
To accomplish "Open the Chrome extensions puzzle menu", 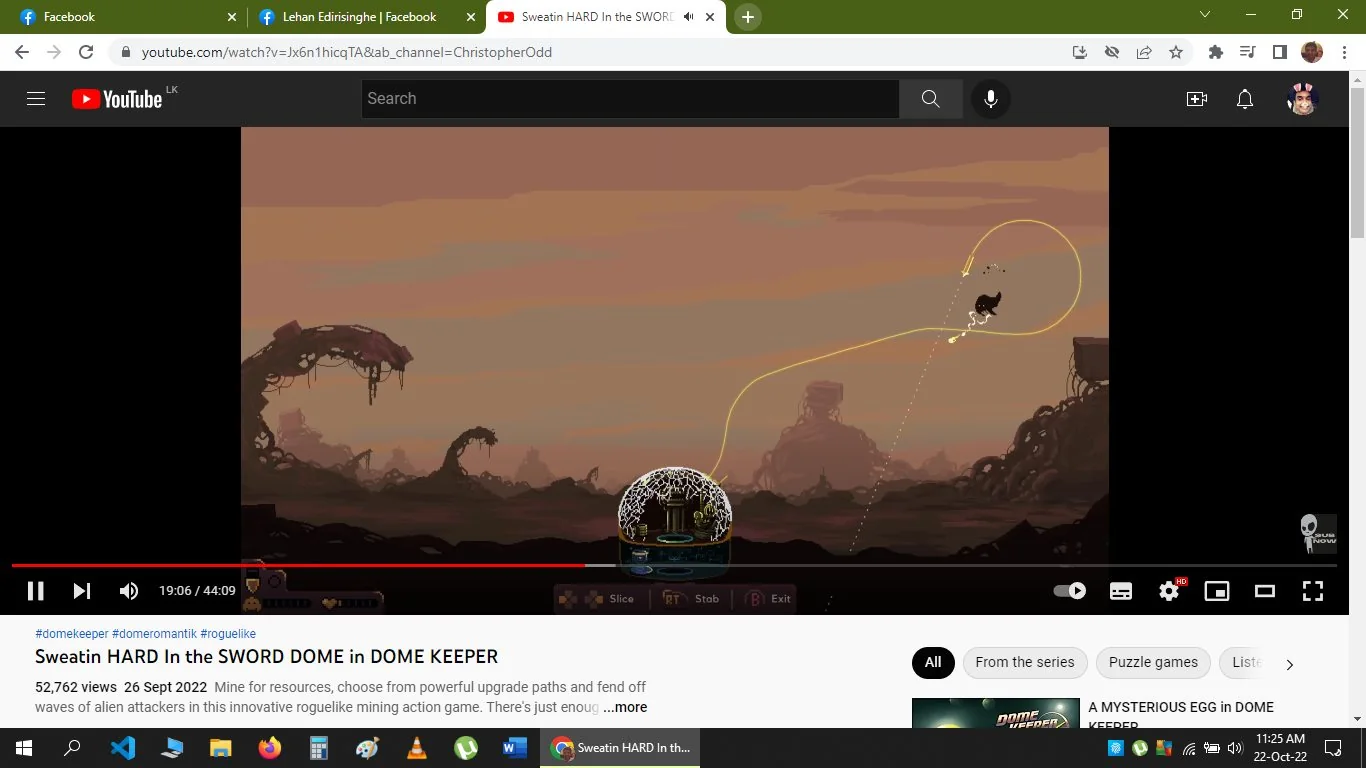I will click(1216, 52).
